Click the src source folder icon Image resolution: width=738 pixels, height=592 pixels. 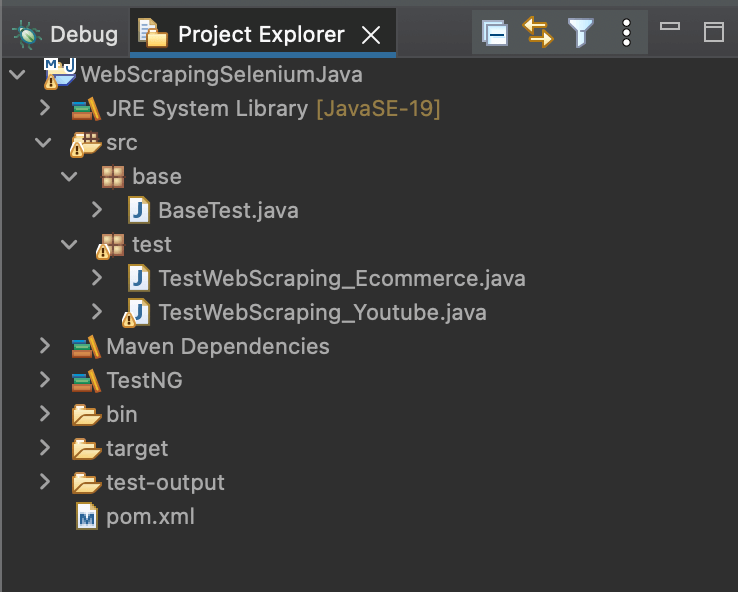[86, 144]
